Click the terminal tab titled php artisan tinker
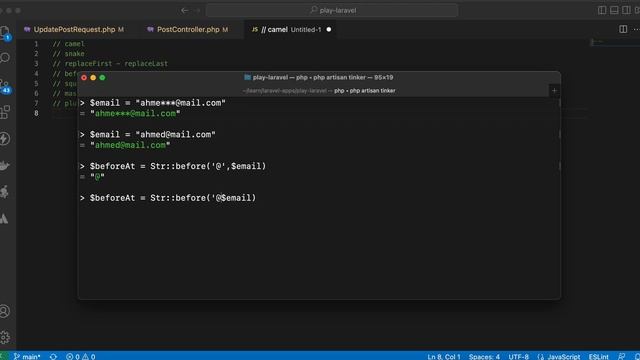The width and height of the screenshot is (640, 360). [319, 91]
